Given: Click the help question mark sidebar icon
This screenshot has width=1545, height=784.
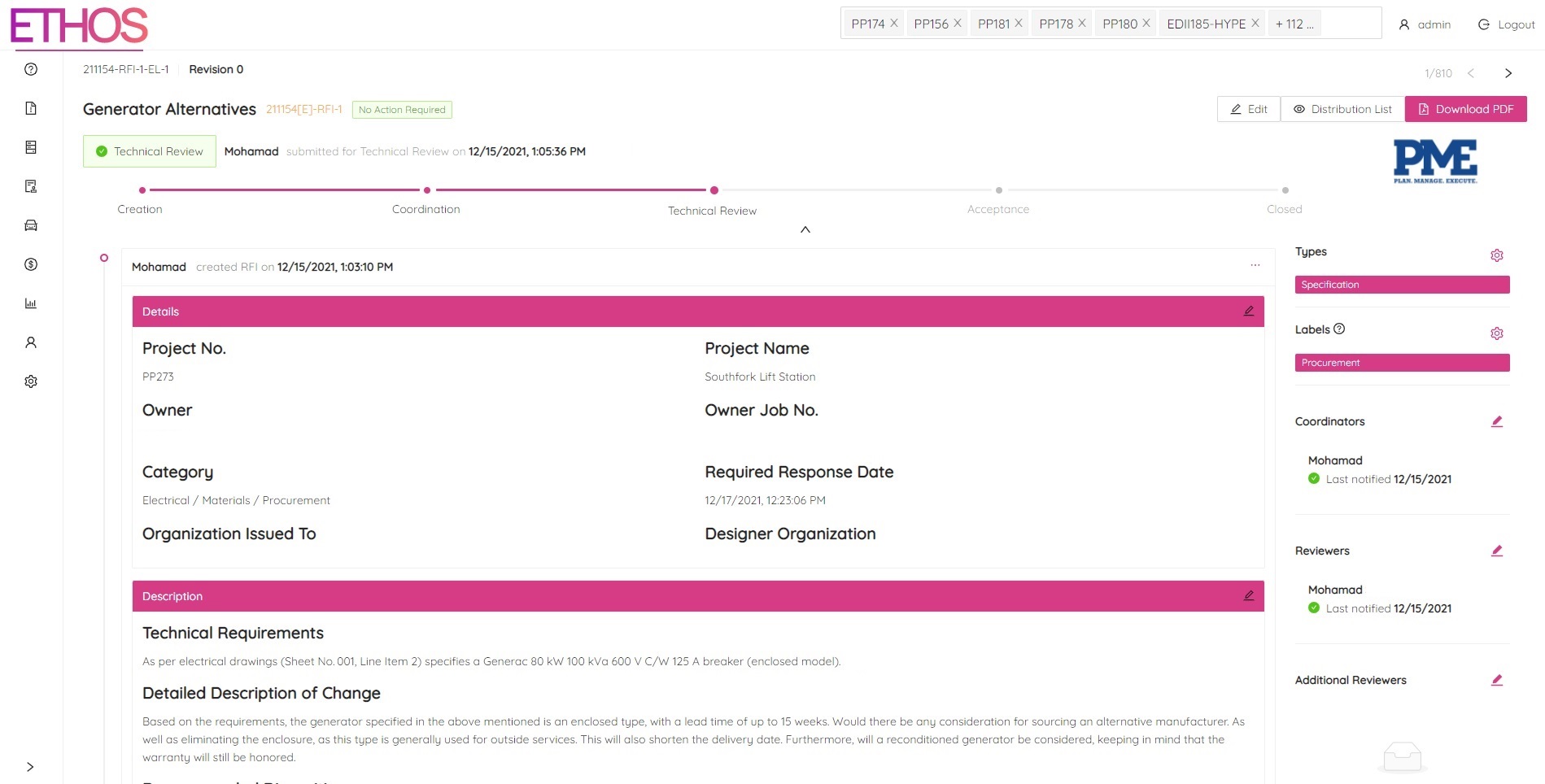Looking at the screenshot, I should point(31,69).
